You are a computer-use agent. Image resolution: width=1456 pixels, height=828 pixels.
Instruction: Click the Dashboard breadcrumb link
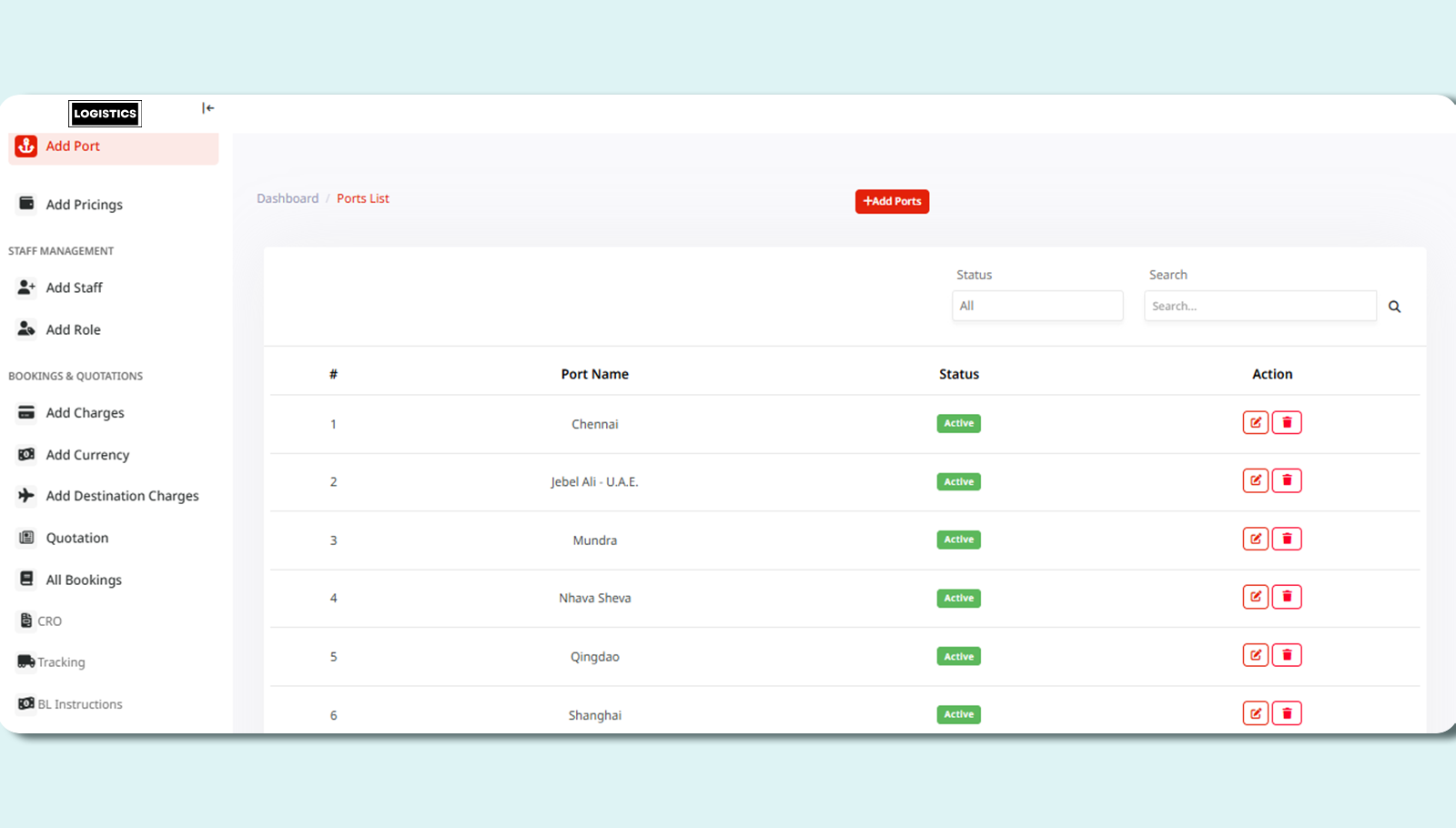point(288,198)
